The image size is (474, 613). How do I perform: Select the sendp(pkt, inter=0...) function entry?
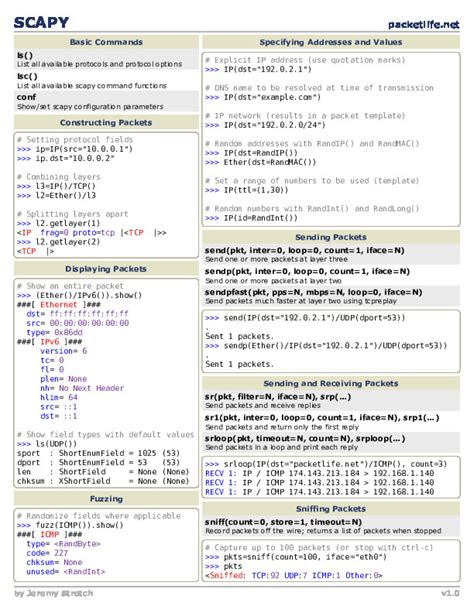point(331,276)
